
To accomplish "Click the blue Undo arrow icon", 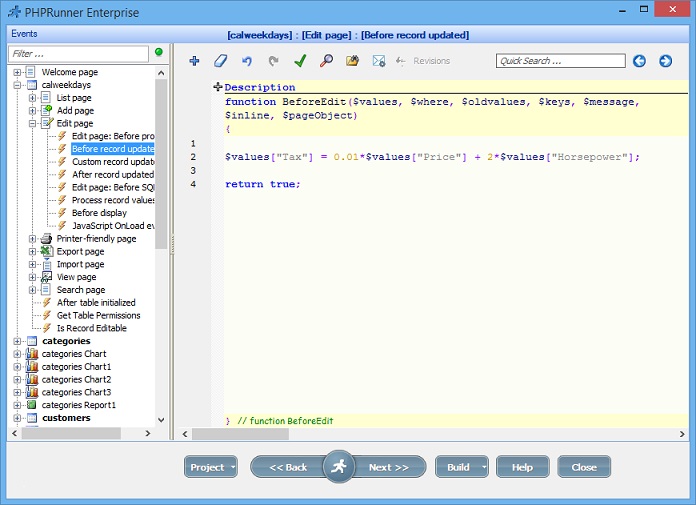I will [247, 61].
